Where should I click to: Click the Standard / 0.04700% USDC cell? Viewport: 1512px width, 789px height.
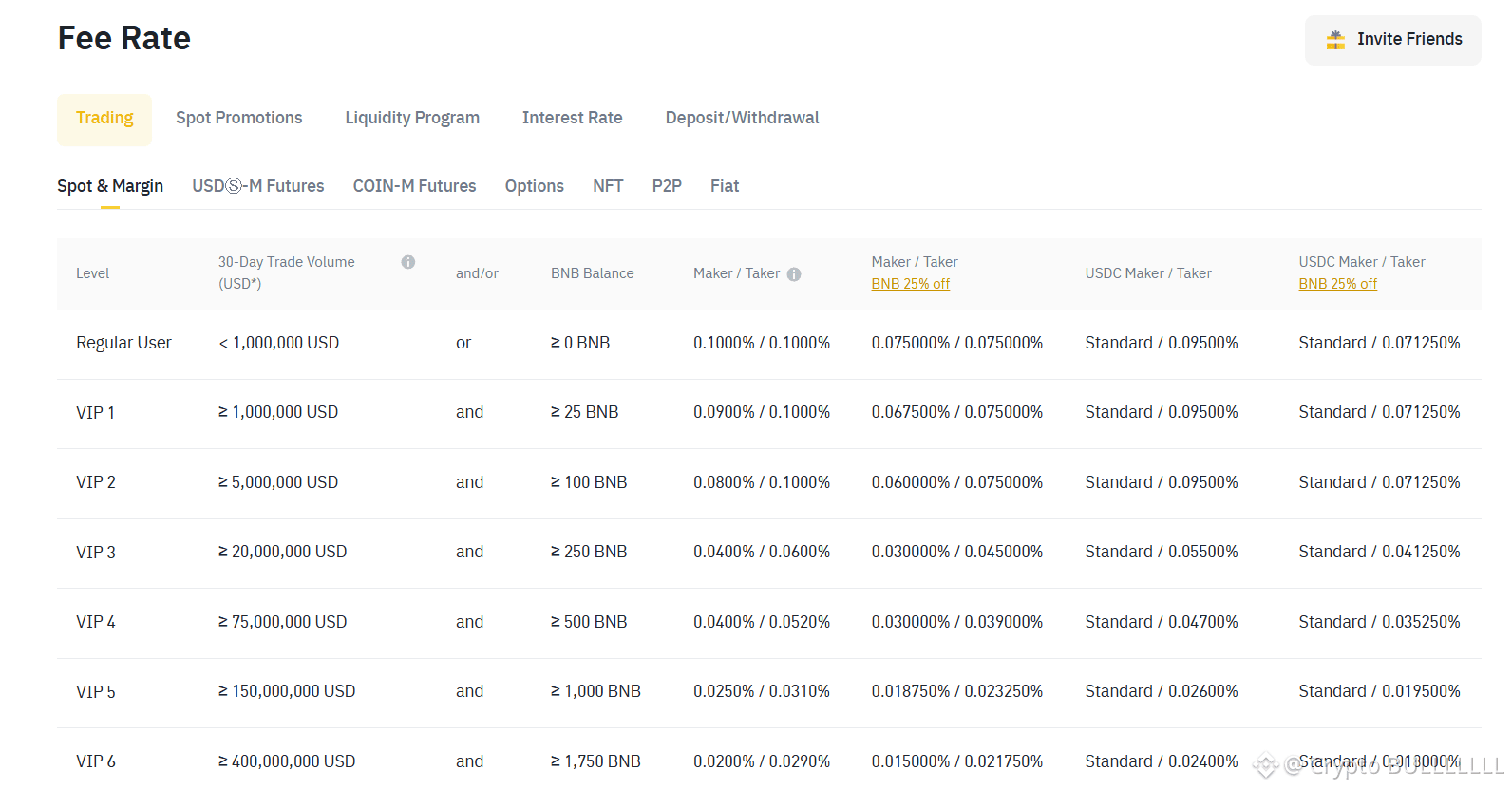tap(1162, 622)
